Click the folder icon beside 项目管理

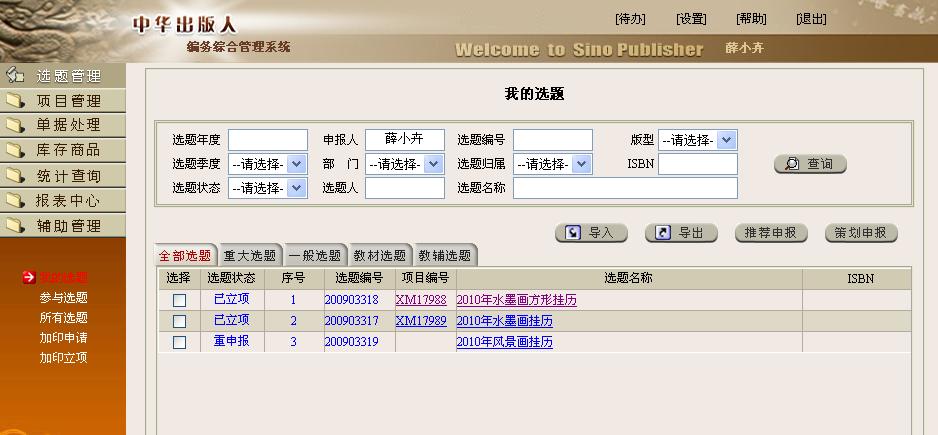[x=15, y=100]
